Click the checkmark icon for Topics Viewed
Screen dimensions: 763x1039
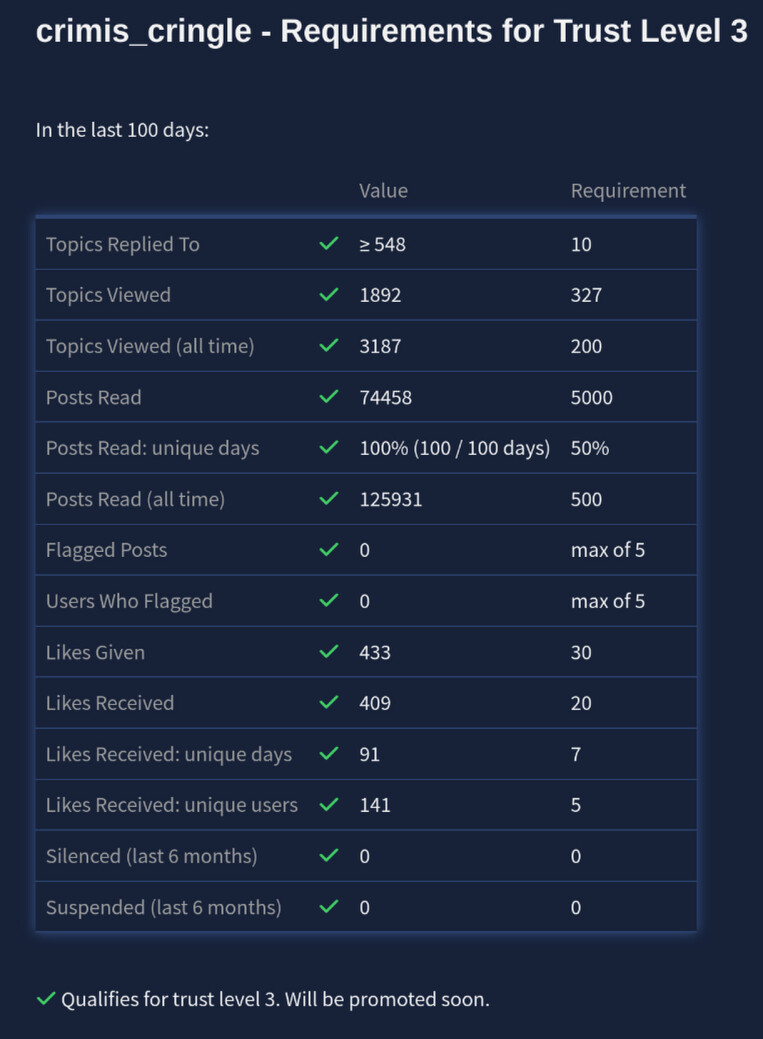coord(328,295)
